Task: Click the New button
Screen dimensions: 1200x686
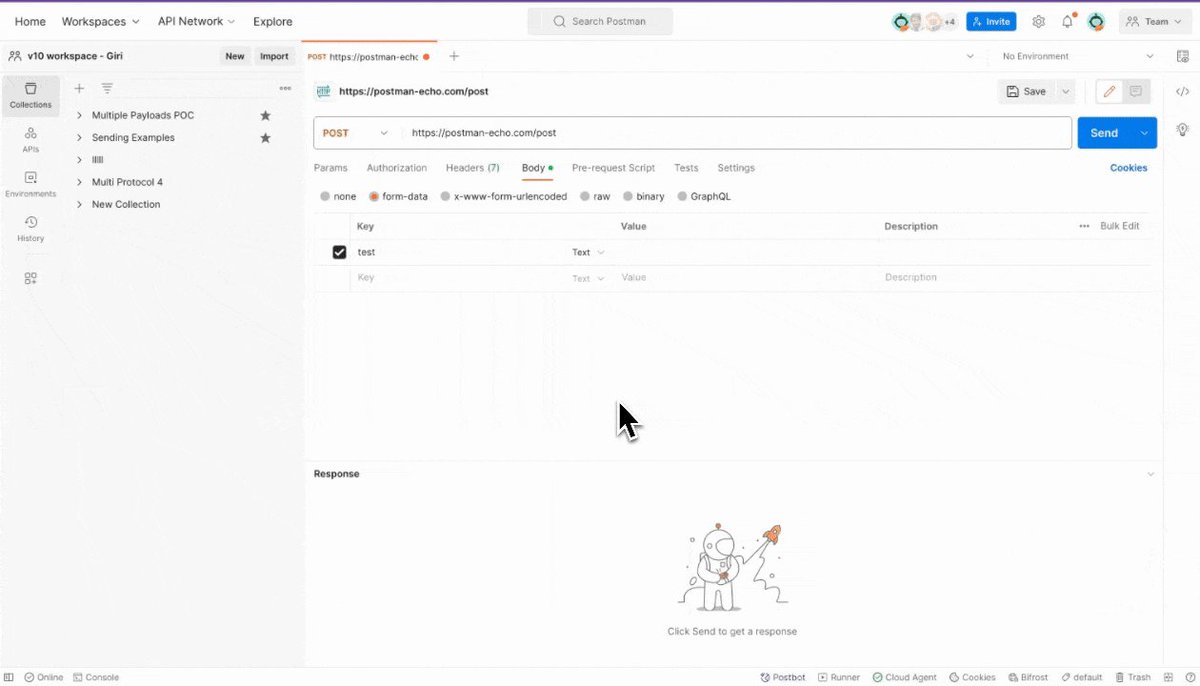Action: (x=235, y=56)
